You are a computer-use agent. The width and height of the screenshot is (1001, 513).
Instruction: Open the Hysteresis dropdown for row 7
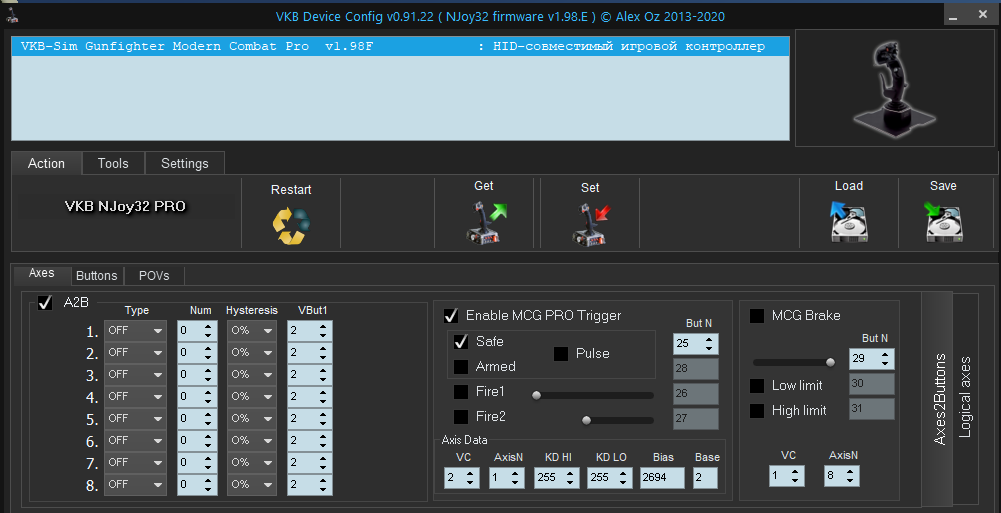pyautogui.click(x=252, y=463)
